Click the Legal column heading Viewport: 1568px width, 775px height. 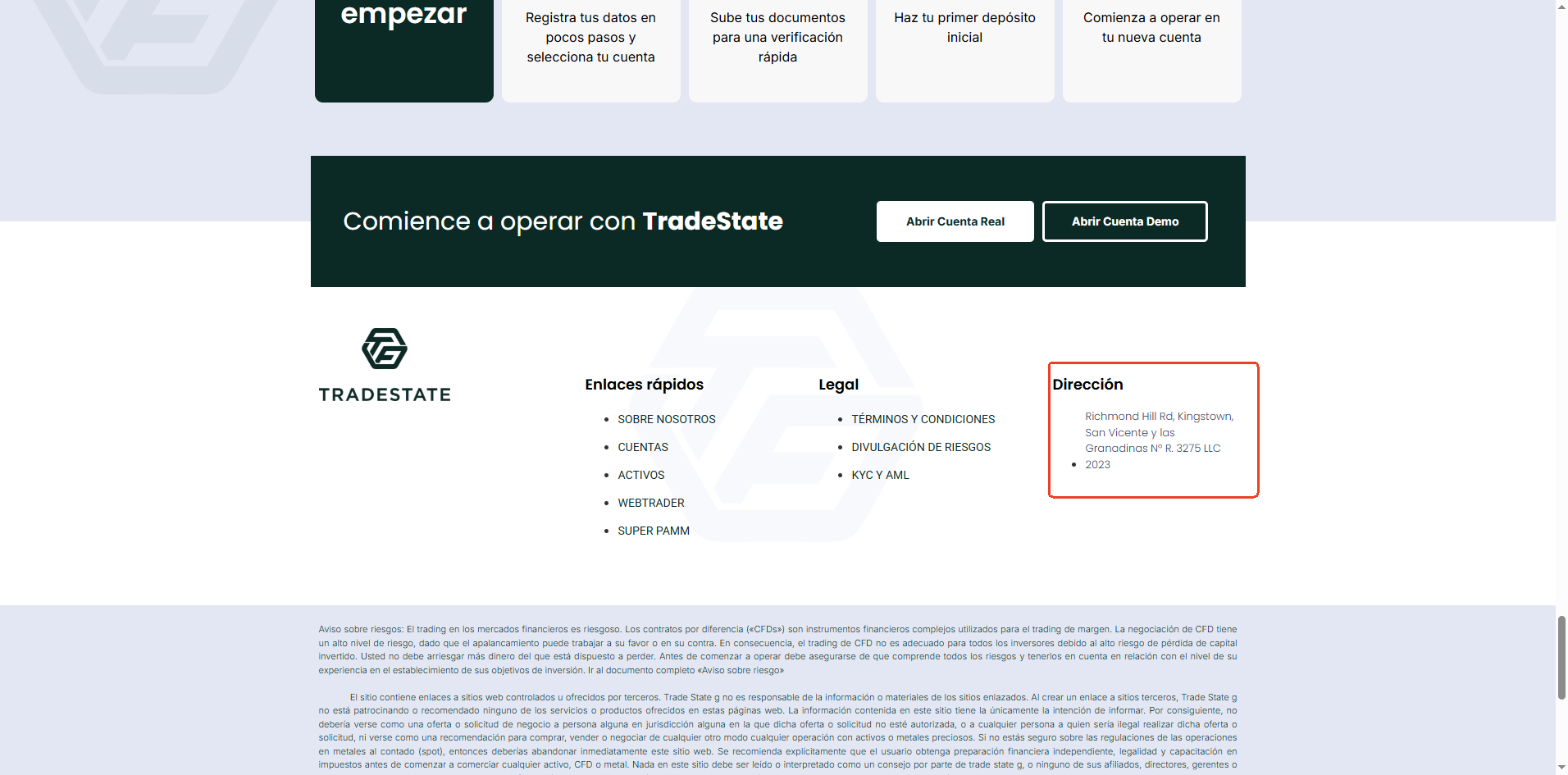point(839,385)
